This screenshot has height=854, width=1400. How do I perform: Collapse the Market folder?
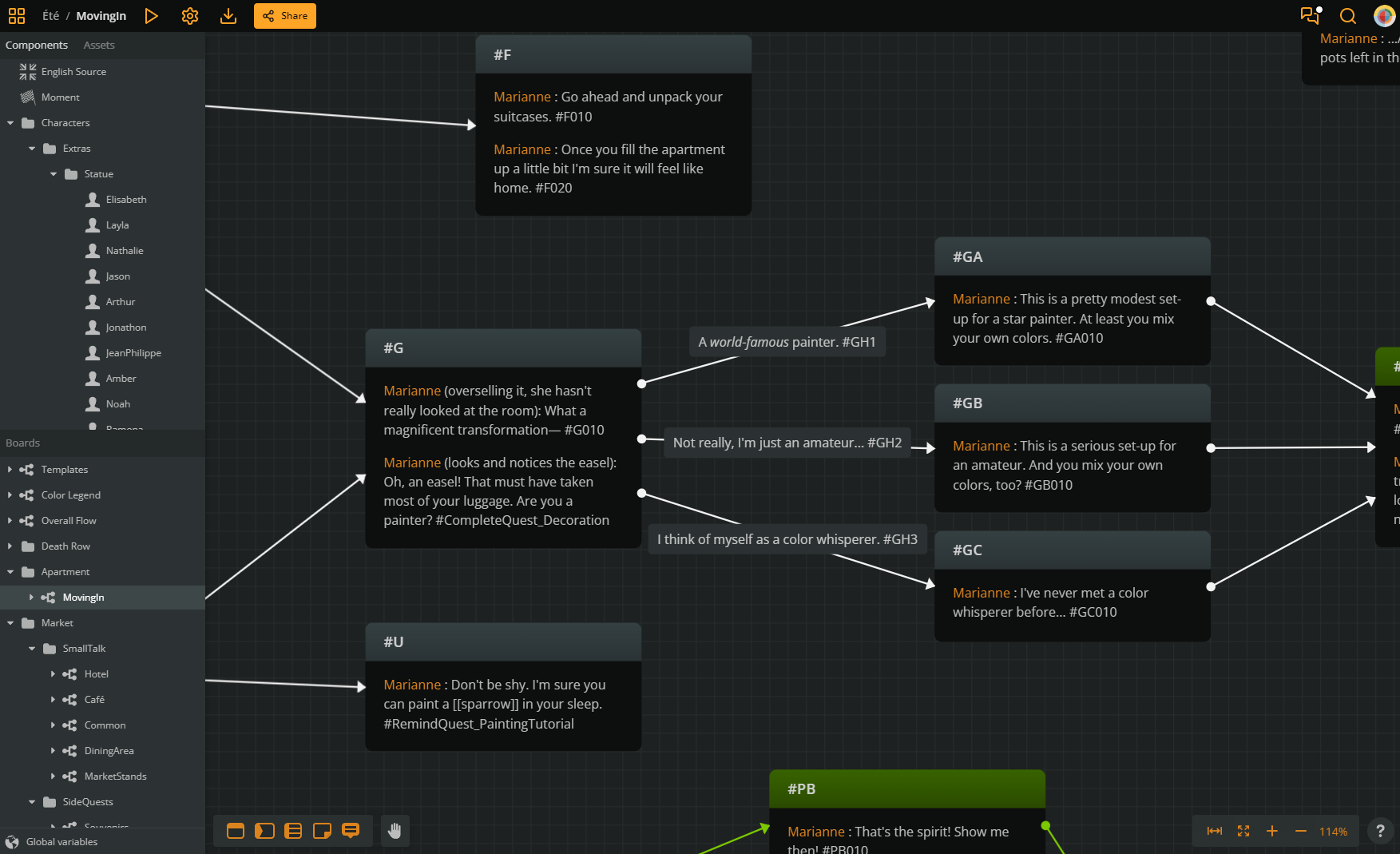pos(10,623)
